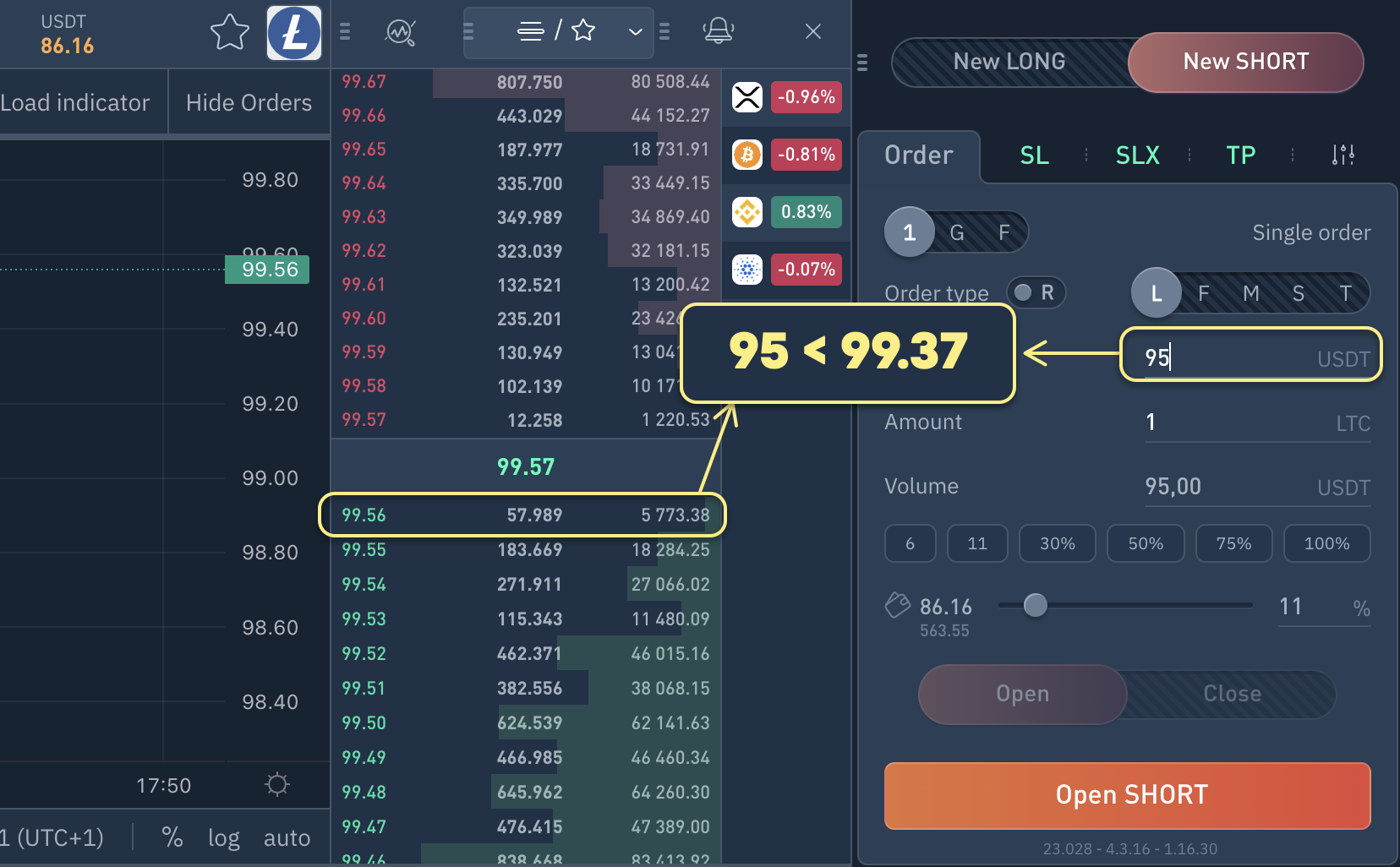Select G order mode option
Image resolution: width=1400 pixels, height=867 pixels.
point(957,232)
